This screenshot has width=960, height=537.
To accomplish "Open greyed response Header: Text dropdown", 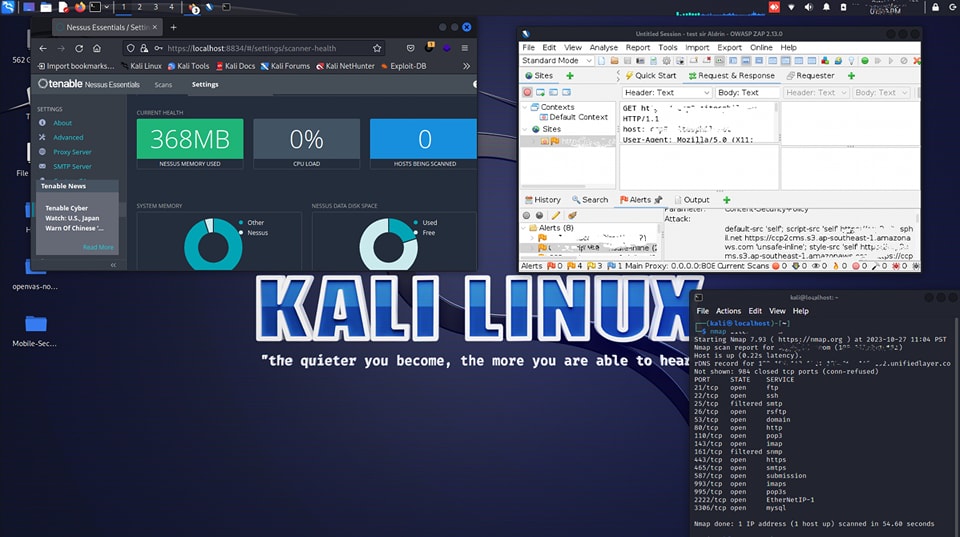I will (816, 92).
